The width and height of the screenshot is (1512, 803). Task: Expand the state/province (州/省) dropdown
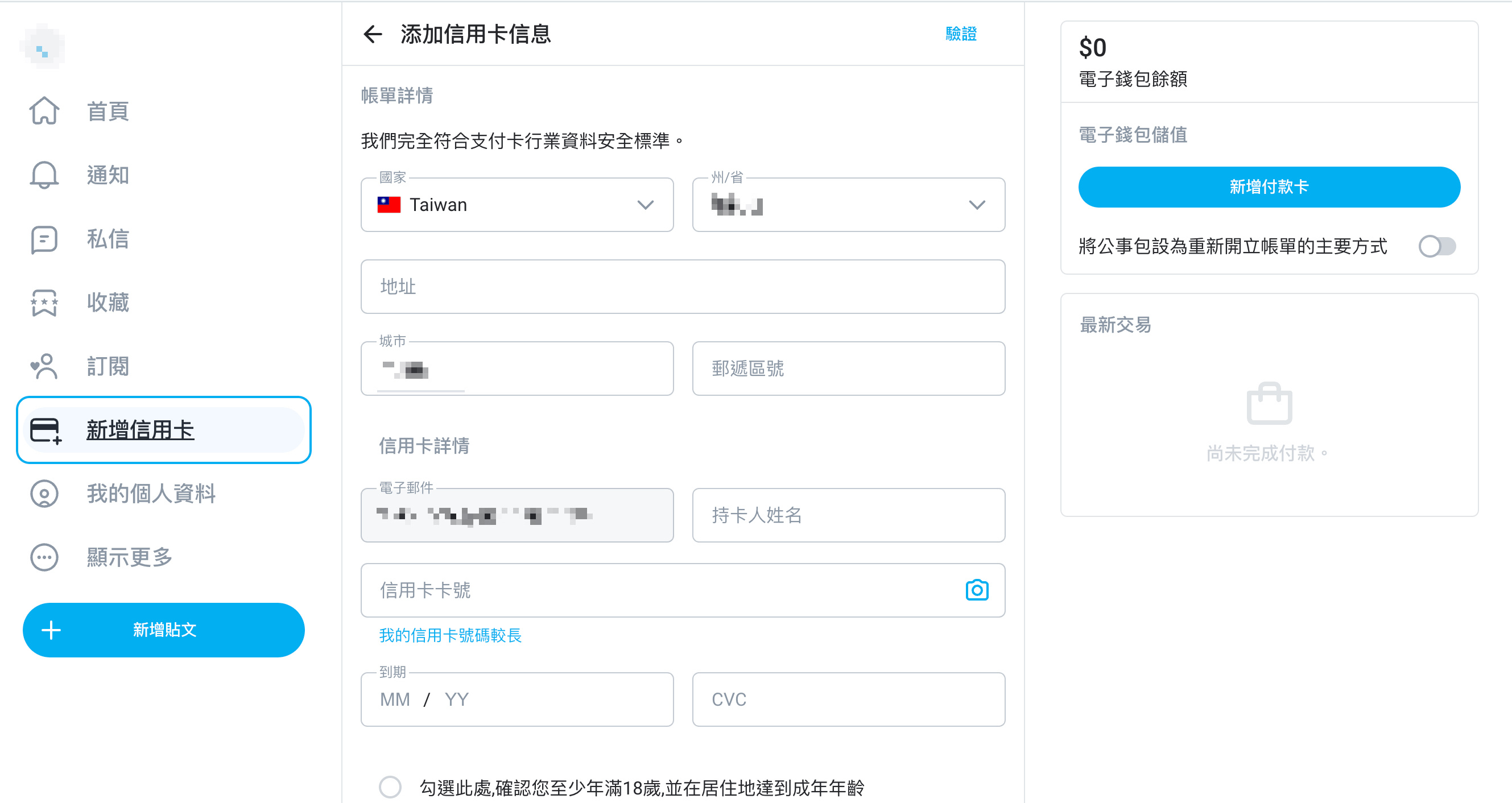click(848, 205)
